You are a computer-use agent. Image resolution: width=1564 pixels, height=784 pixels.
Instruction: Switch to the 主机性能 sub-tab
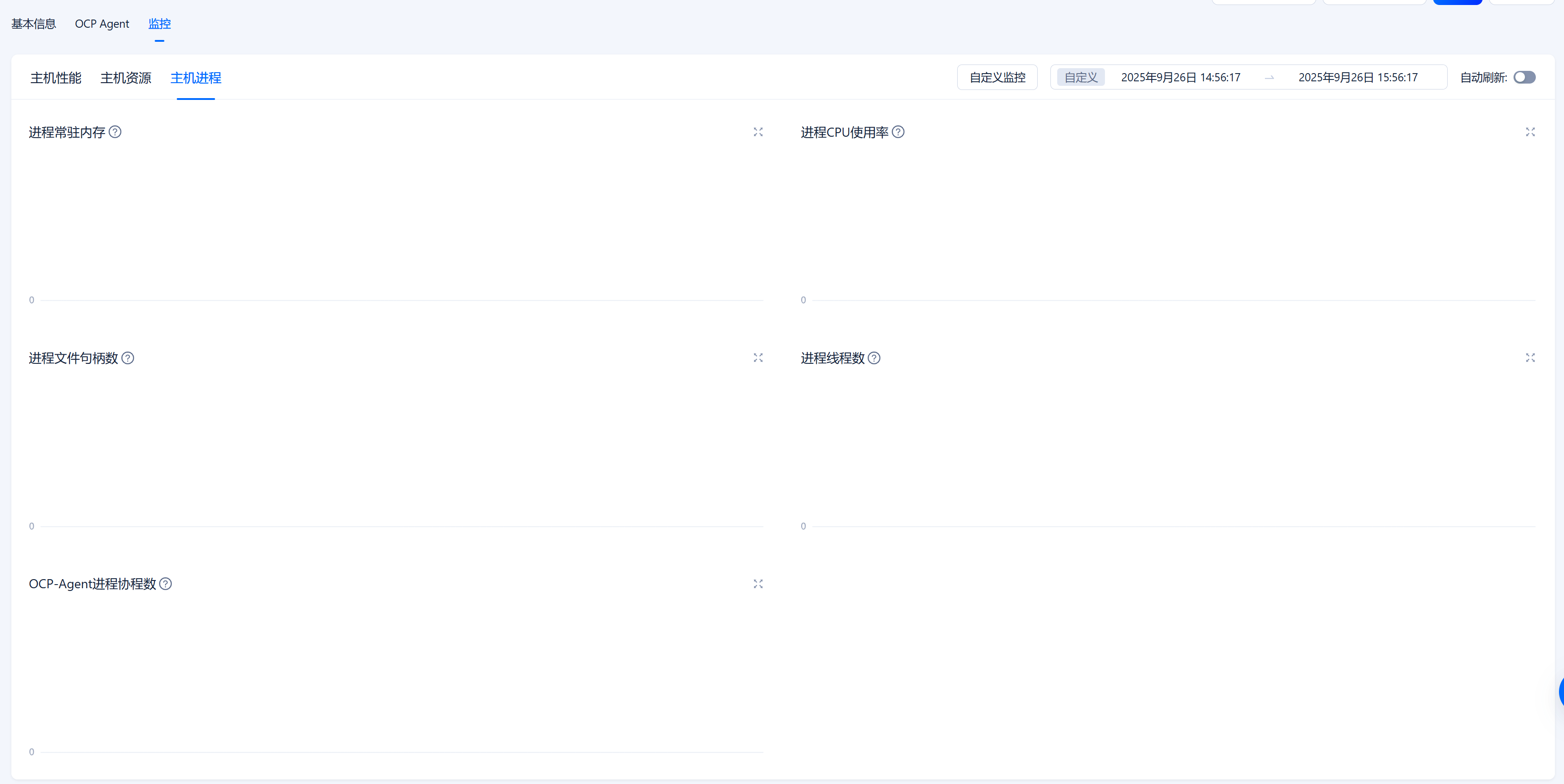coord(56,78)
